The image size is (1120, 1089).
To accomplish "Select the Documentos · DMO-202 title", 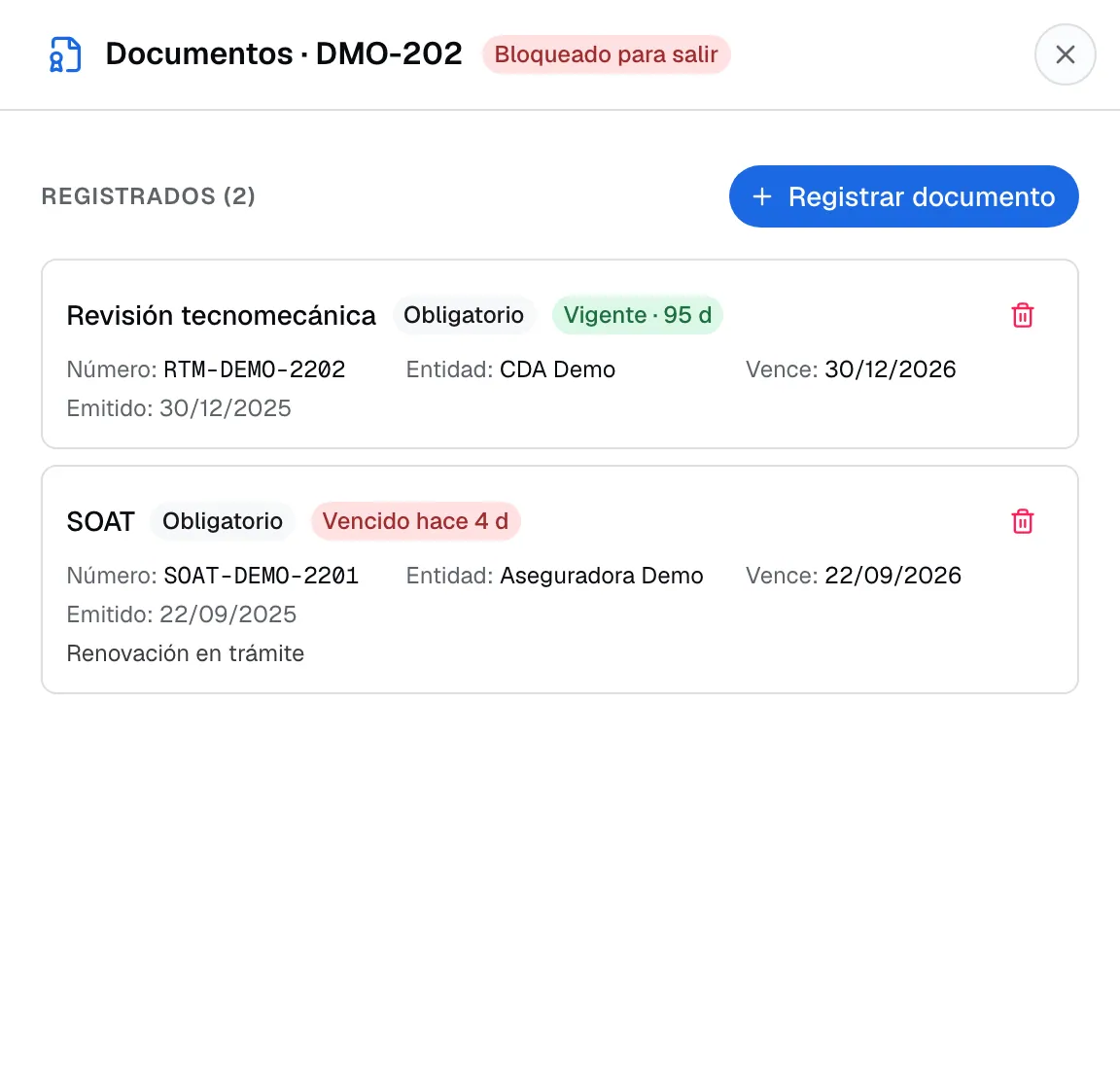I will 284,53.
